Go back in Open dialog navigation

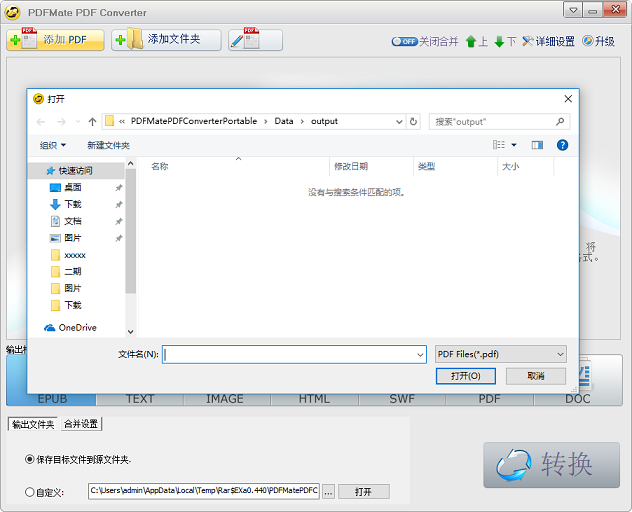(41, 121)
